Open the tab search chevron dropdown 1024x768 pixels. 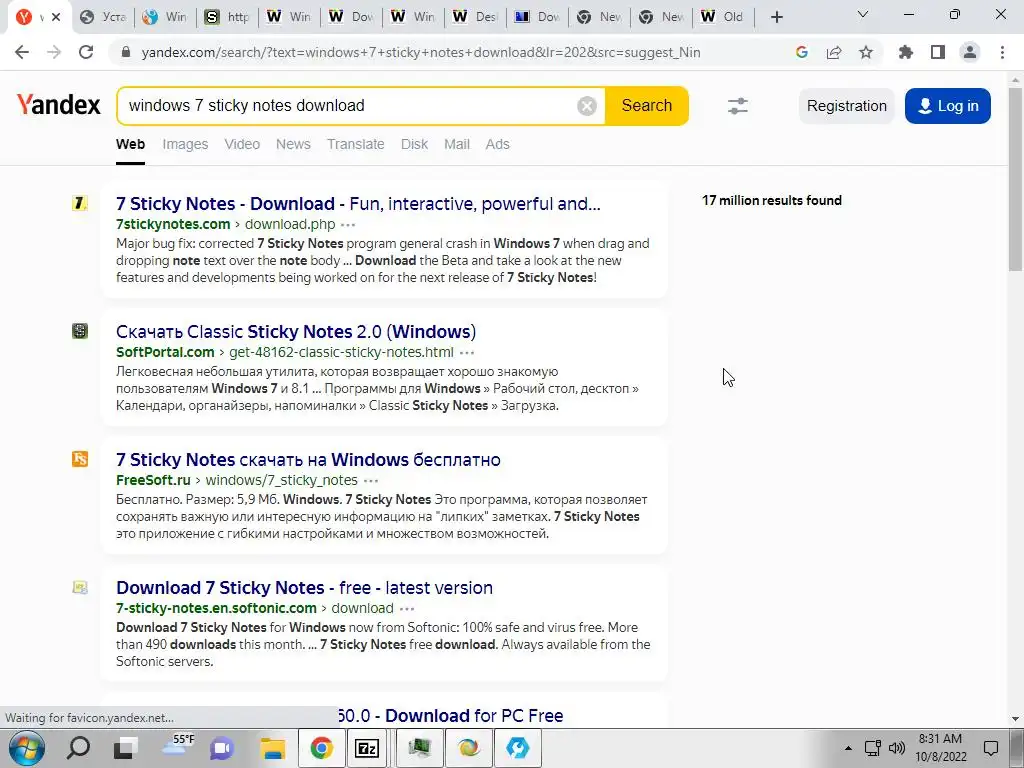[863, 14]
